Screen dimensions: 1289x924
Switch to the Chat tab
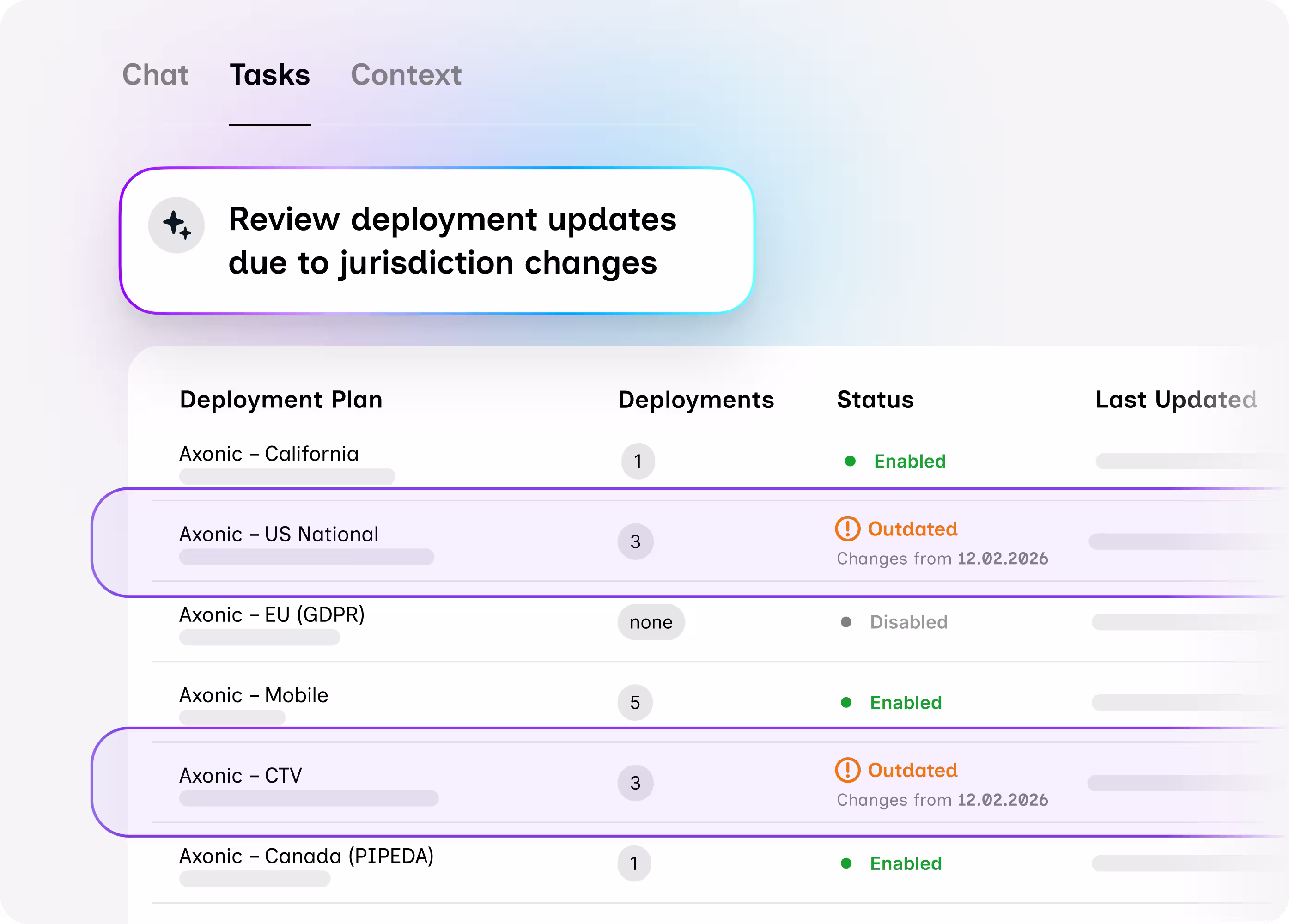[x=155, y=75]
